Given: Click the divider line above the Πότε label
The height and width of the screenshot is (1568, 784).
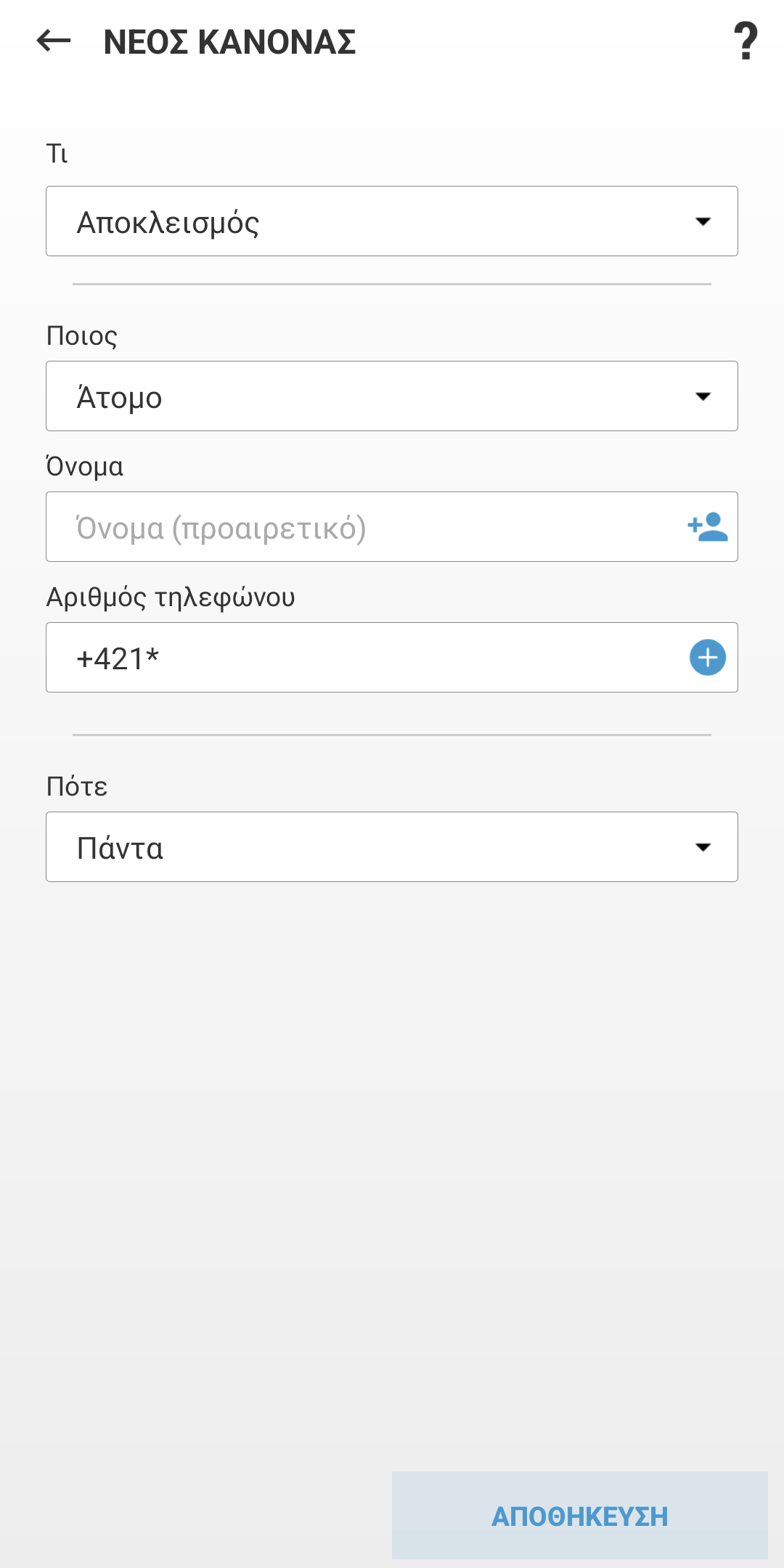Looking at the screenshot, I should point(392,735).
